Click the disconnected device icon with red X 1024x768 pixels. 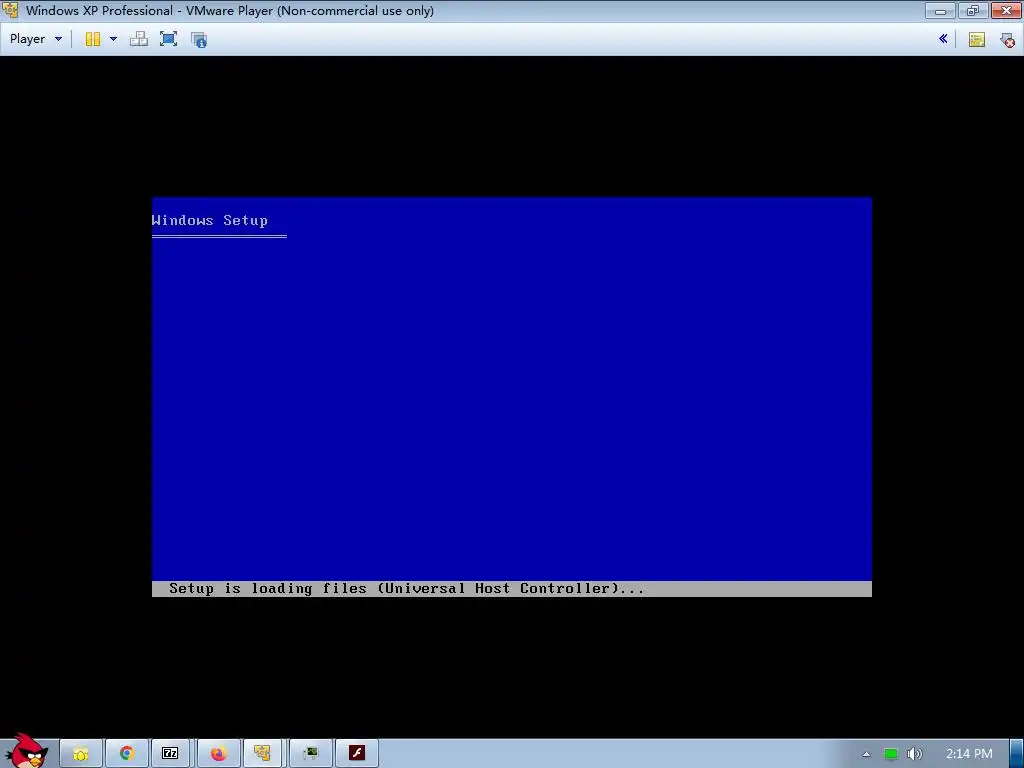coord(1007,40)
